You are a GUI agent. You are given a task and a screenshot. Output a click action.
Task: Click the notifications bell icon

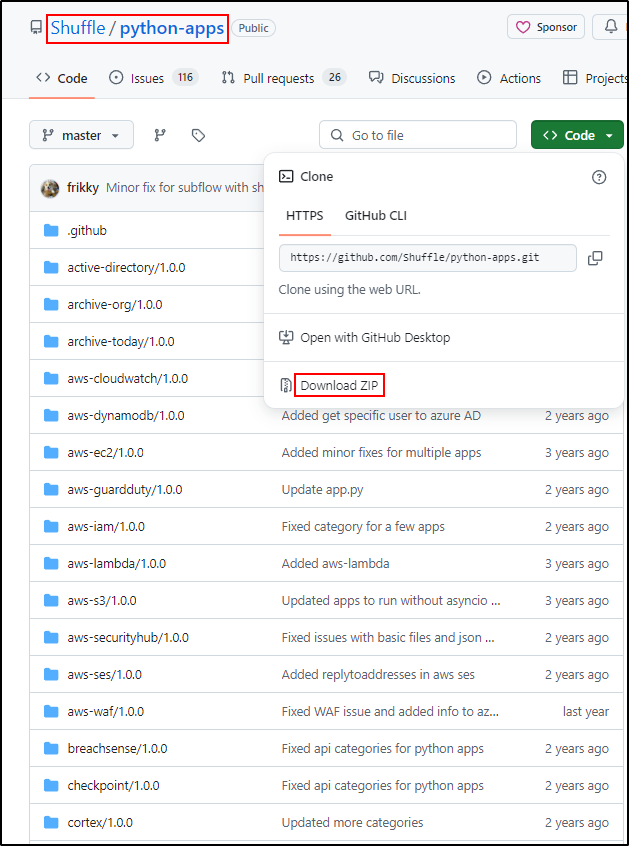coord(610,27)
